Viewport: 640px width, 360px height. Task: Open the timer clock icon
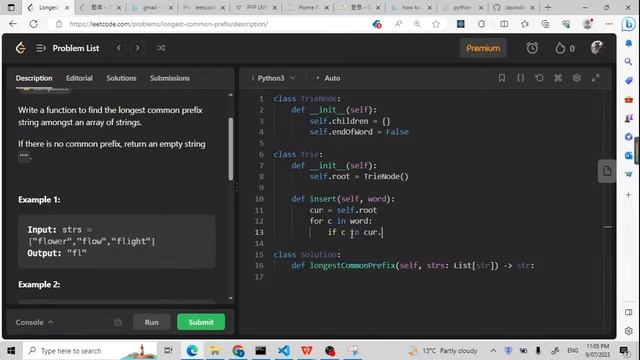532,48
